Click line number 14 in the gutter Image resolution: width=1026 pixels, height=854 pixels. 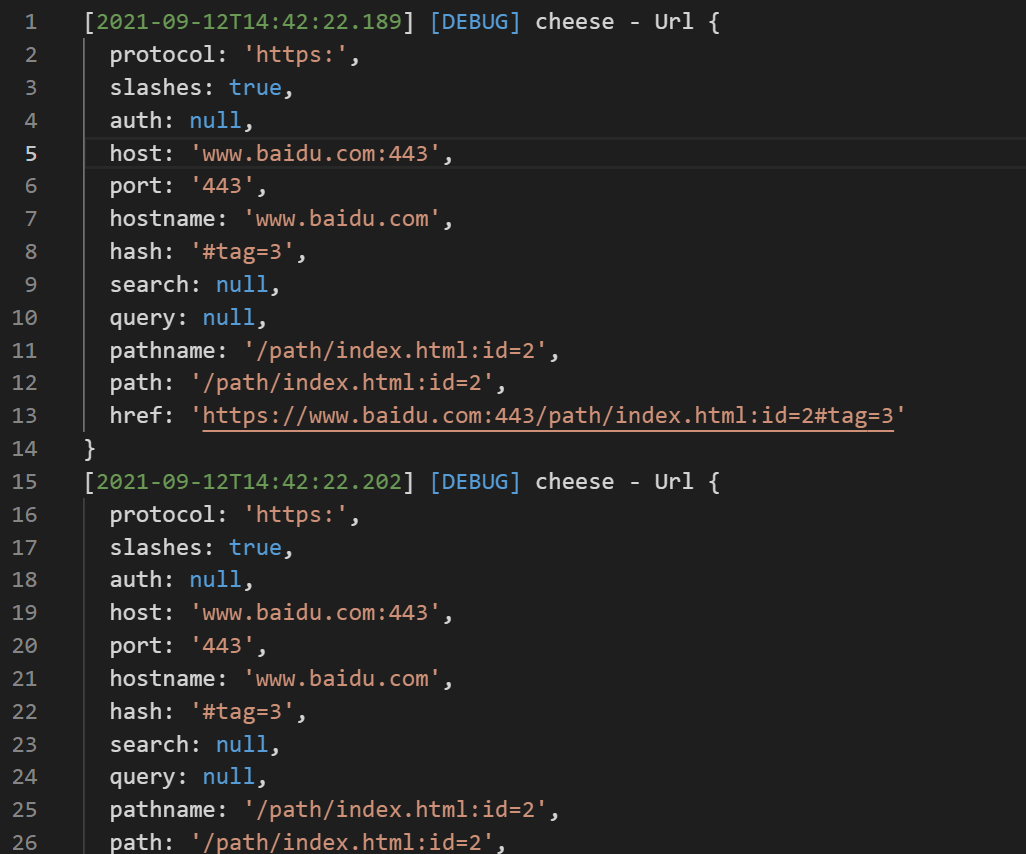[25, 449]
